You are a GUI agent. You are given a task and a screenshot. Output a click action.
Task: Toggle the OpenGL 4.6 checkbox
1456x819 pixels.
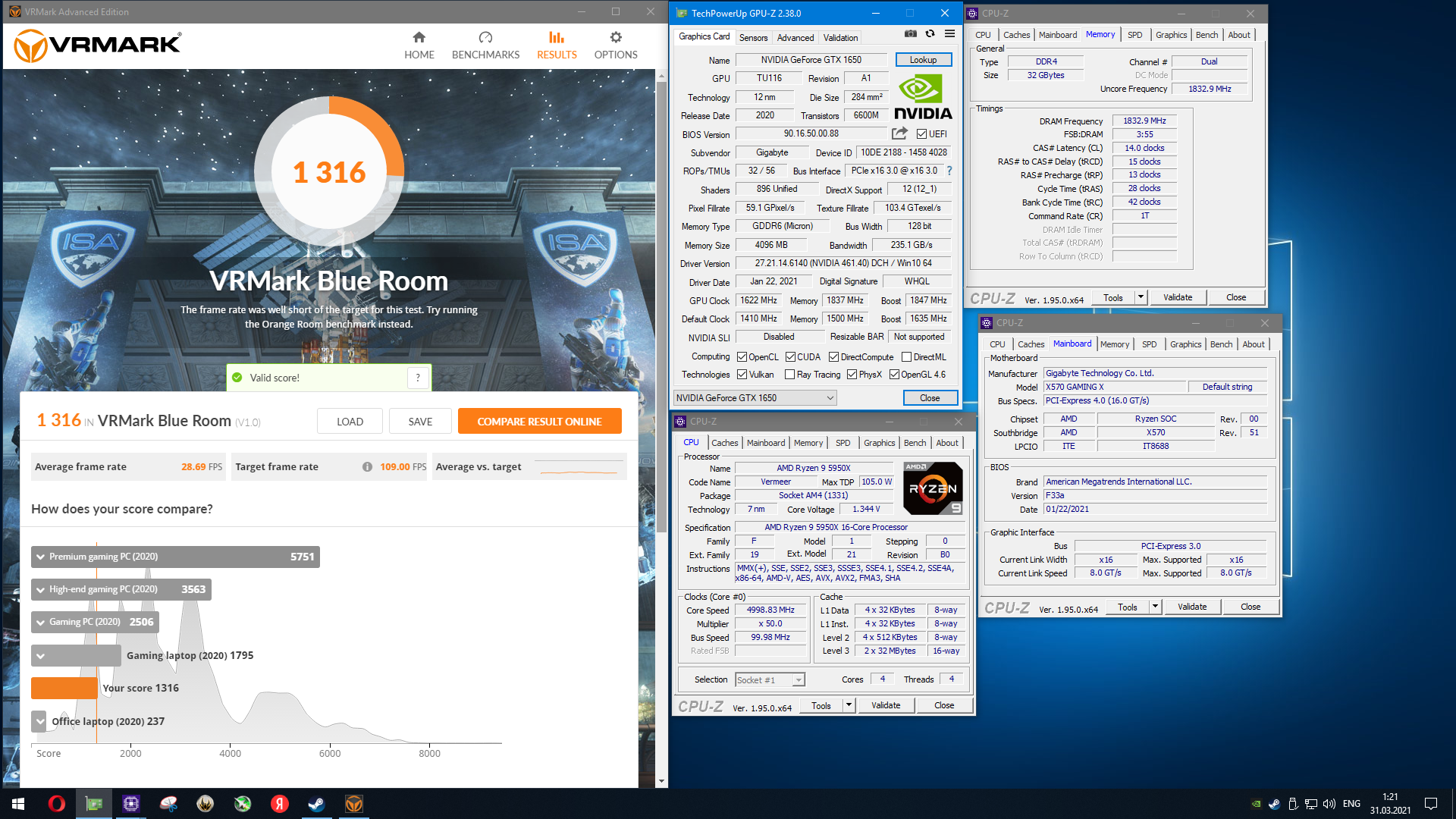point(894,375)
